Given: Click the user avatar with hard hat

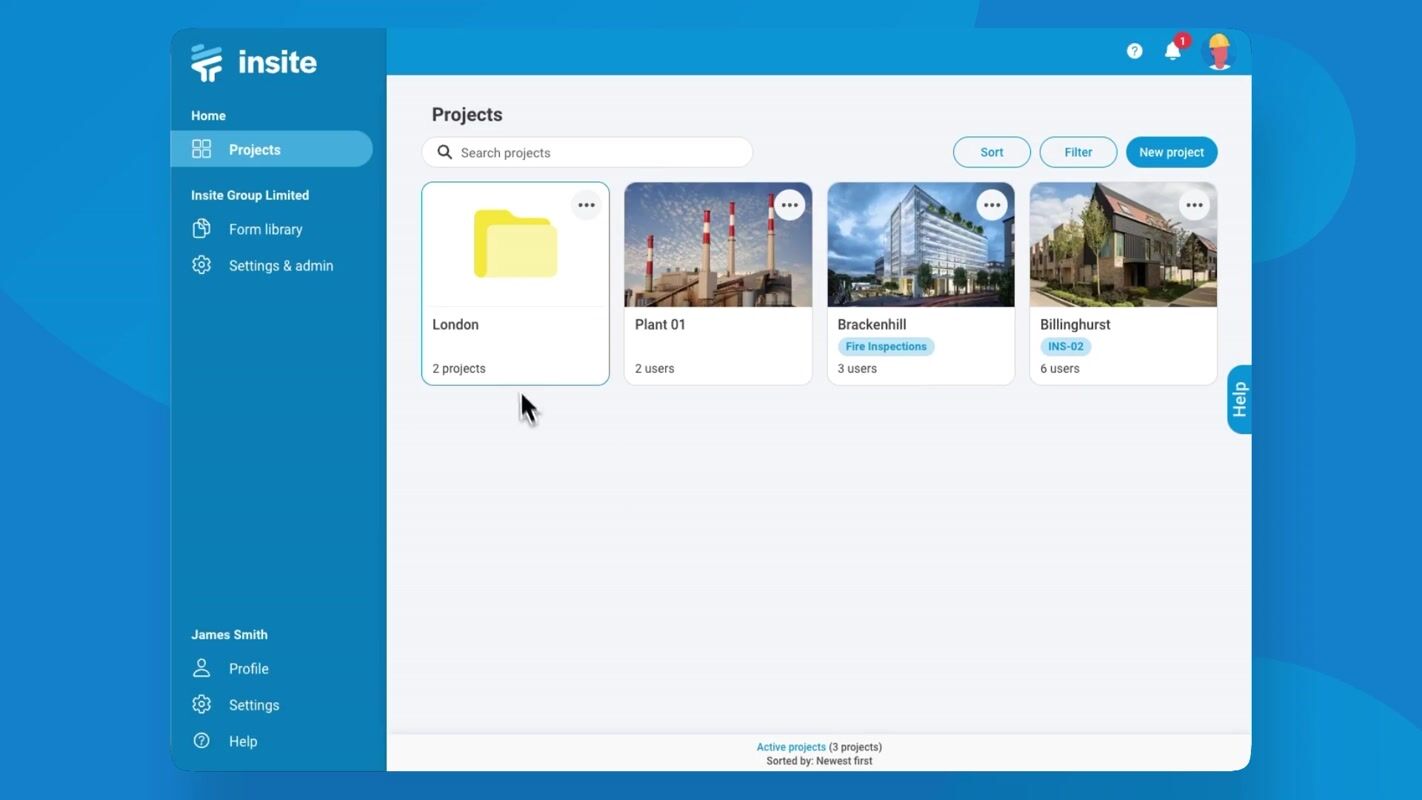Looking at the screenshot, I should pos(1218,51).
